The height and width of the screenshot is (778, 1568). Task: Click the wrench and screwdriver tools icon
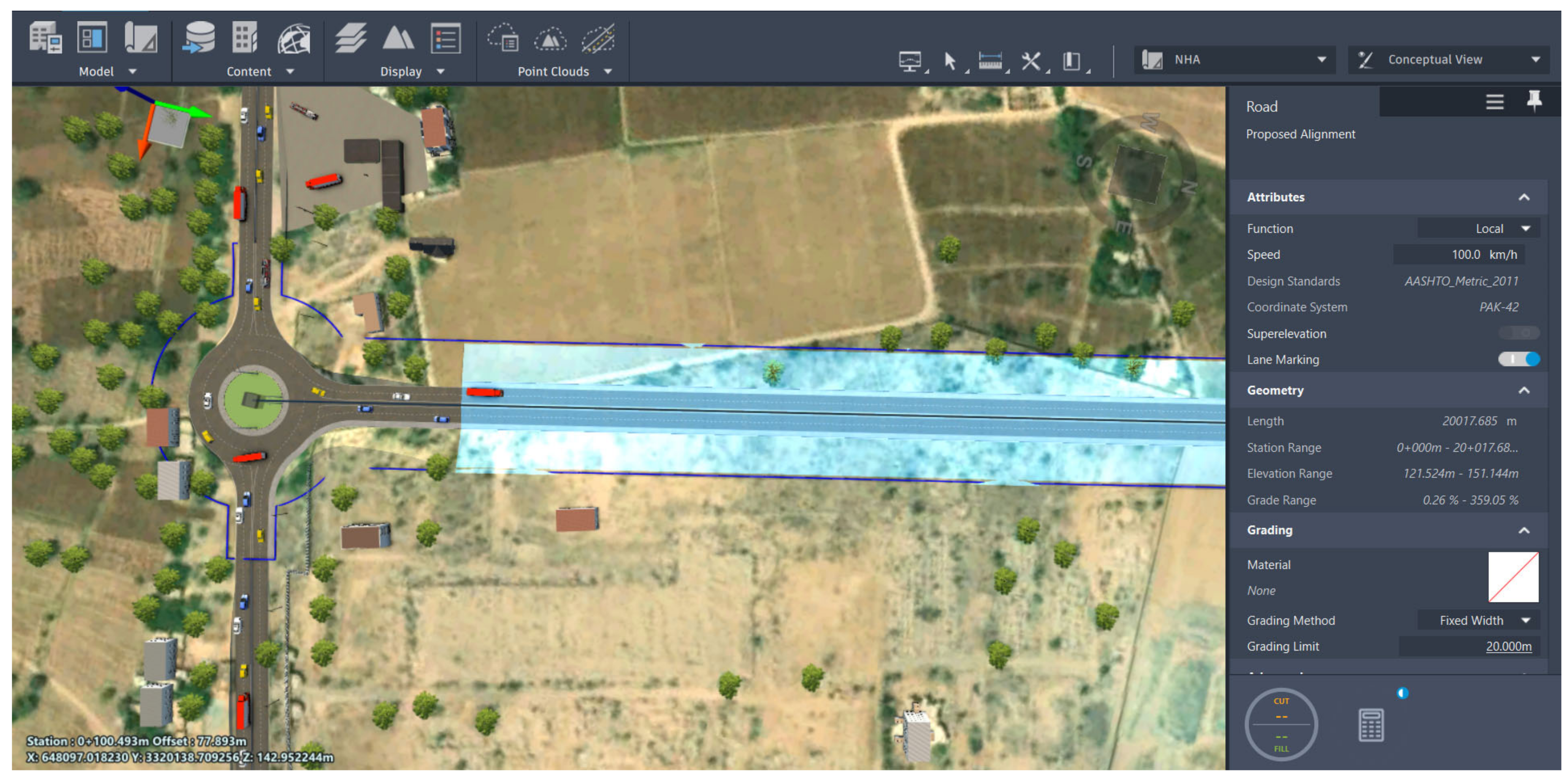(1031, 61)
